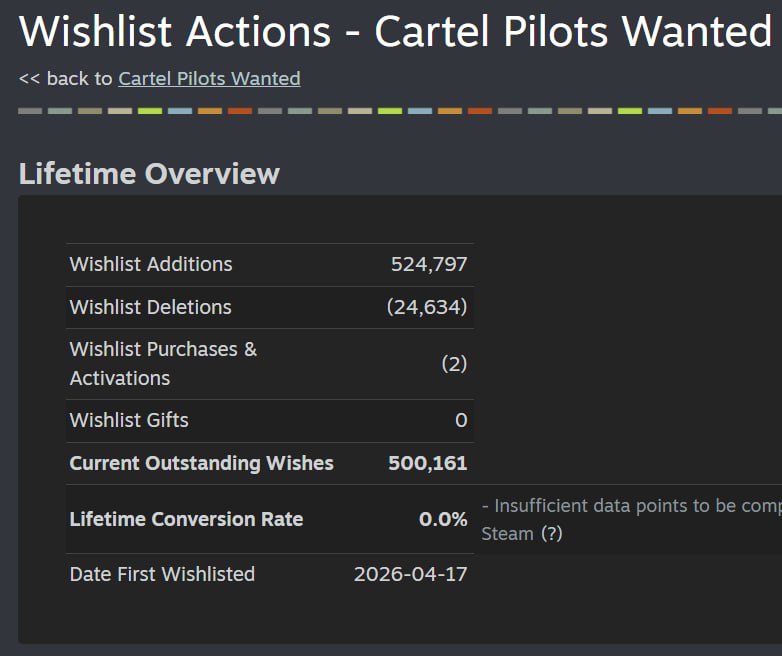Click the (?) help marker after Steam

pos(552,534)
